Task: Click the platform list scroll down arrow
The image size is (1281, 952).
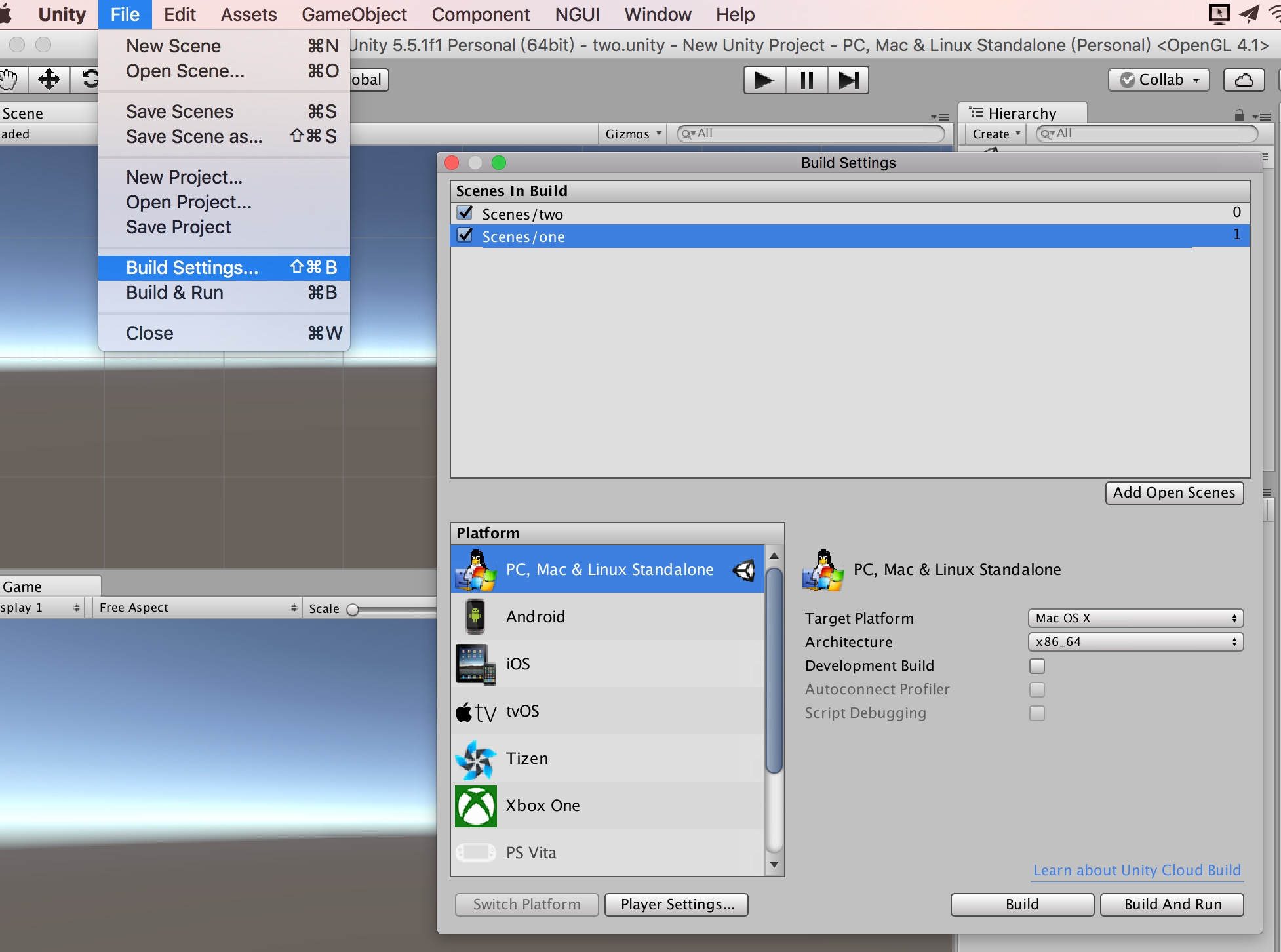Action: (x=774, y=865)
